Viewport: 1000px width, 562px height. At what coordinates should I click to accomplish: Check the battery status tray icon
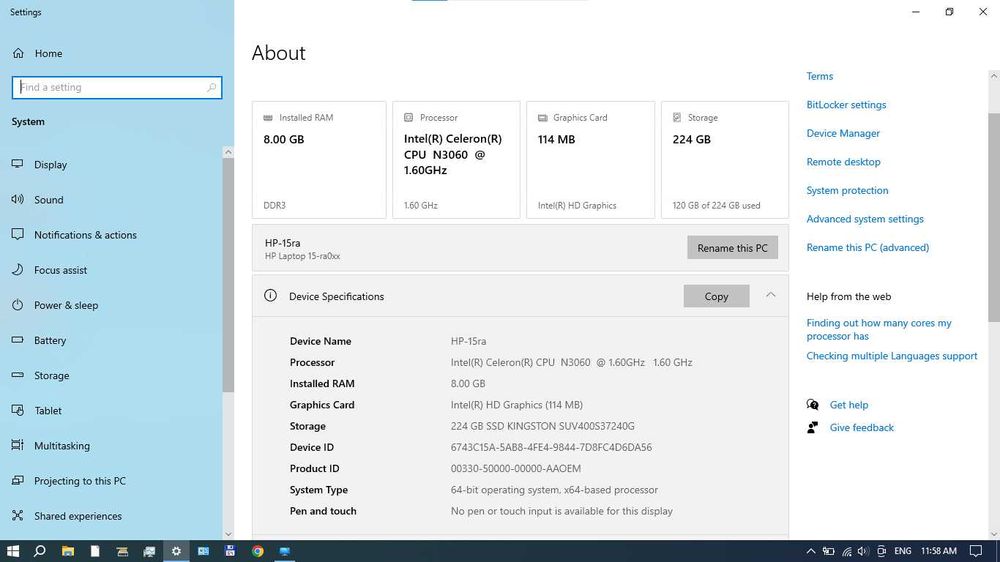pyautogui.click(x=828, y=551)
